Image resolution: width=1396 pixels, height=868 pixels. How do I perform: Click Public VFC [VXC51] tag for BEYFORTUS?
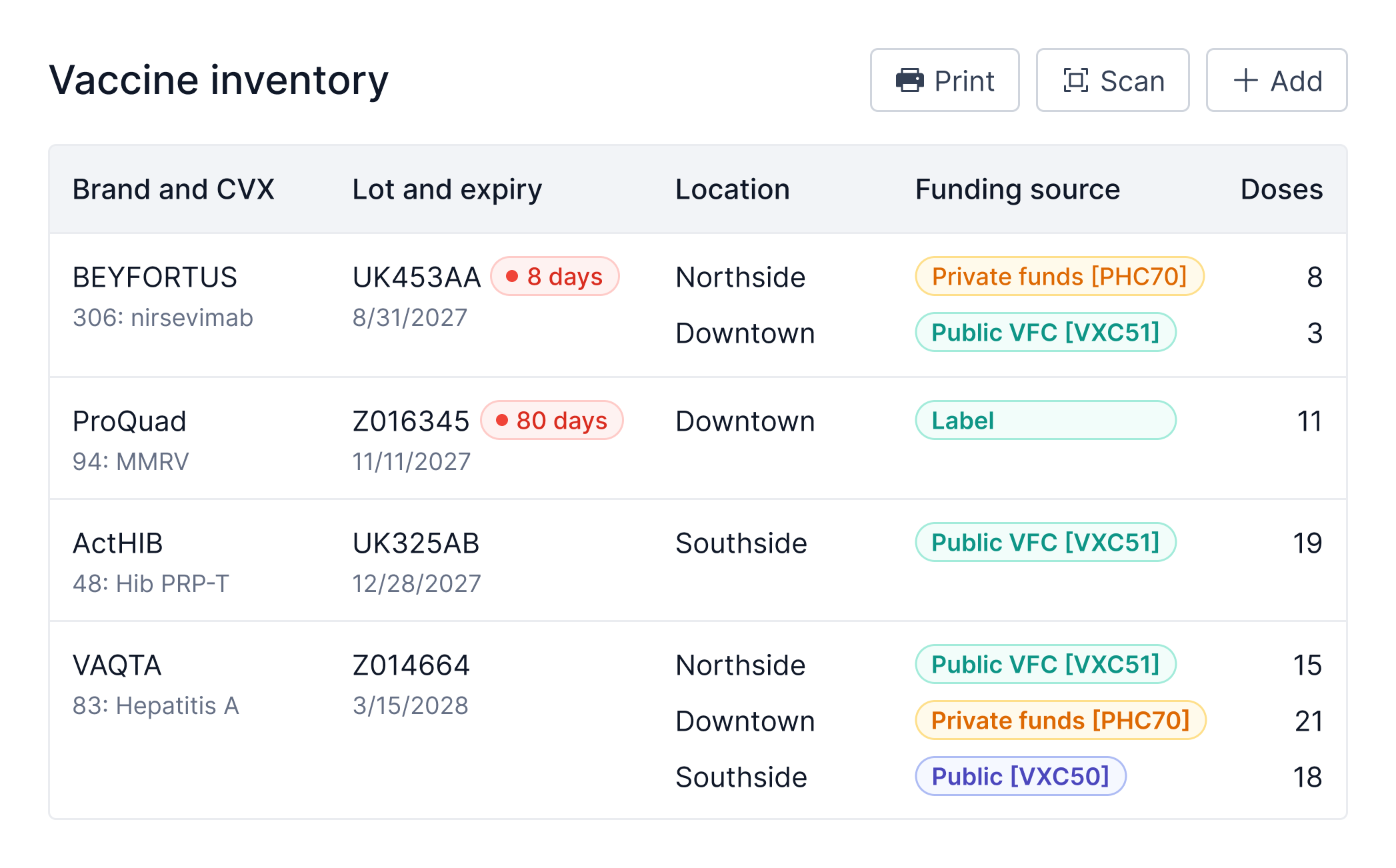(1045, 333)
